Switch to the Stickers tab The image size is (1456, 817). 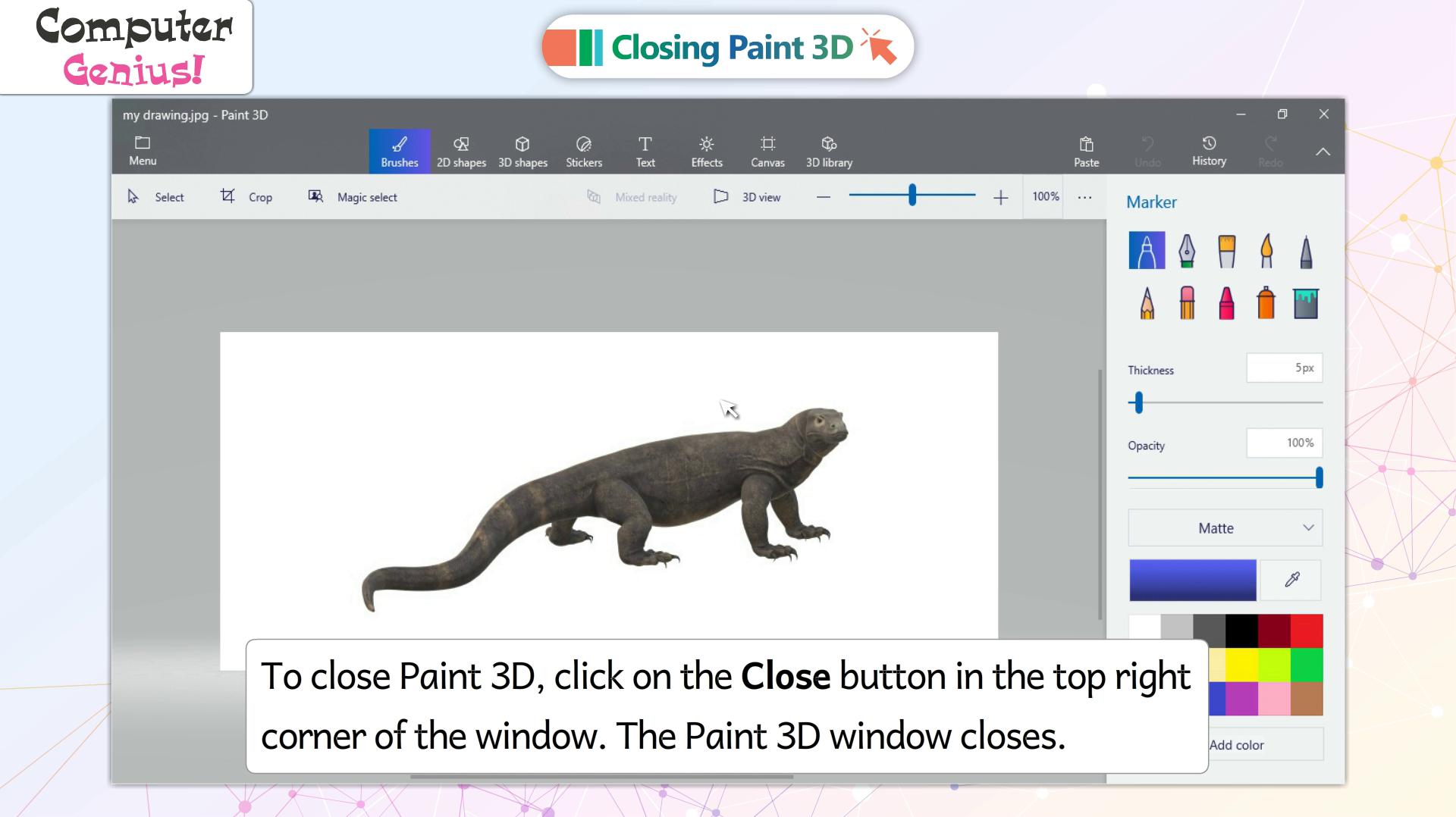click(583, 152)
